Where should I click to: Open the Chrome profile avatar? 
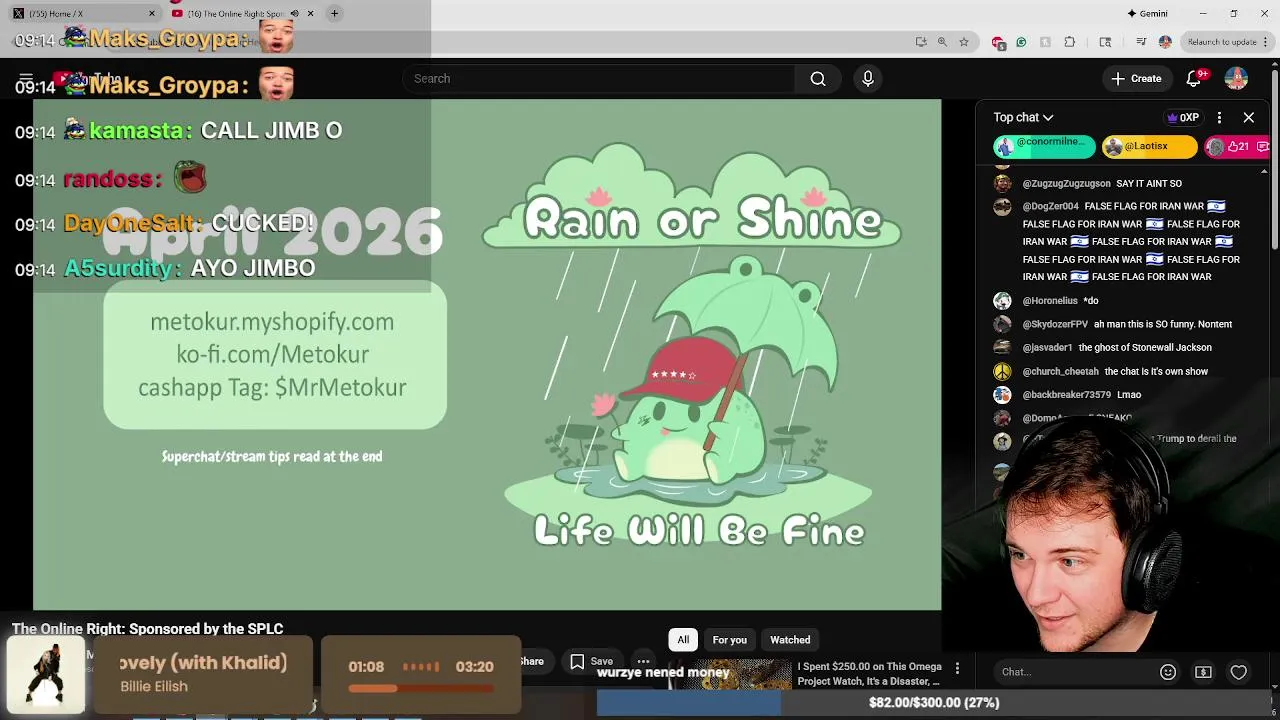click(1165, 42)
